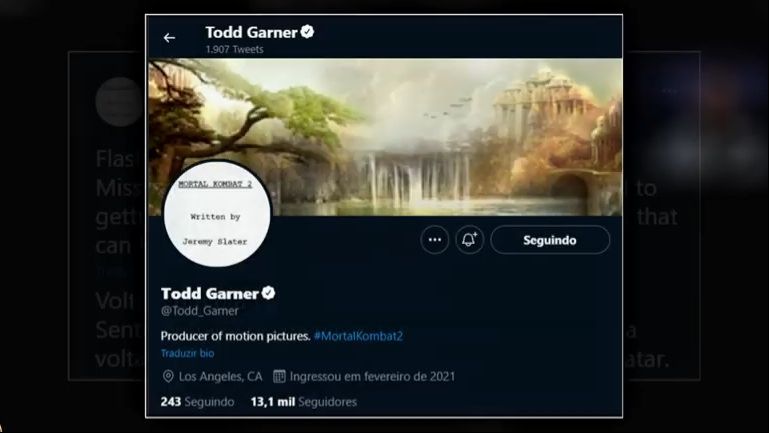Image resolution: width=769 pixels, height=433 pixels.
Task: Go back using the arrow icon
Action: click(169, 38)
